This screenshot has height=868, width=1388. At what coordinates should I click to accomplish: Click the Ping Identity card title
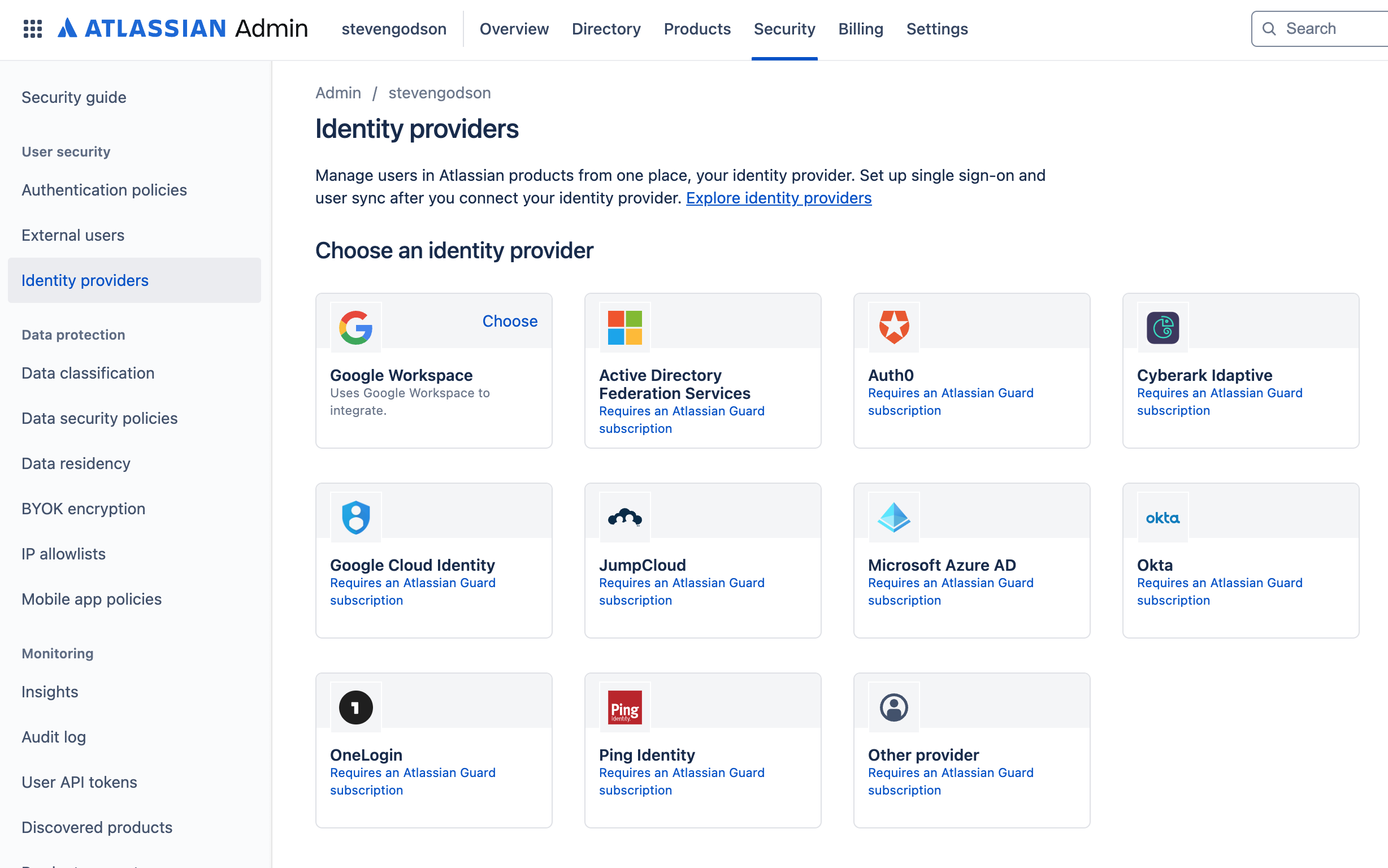pyautogui.click(x=647, y=755)
